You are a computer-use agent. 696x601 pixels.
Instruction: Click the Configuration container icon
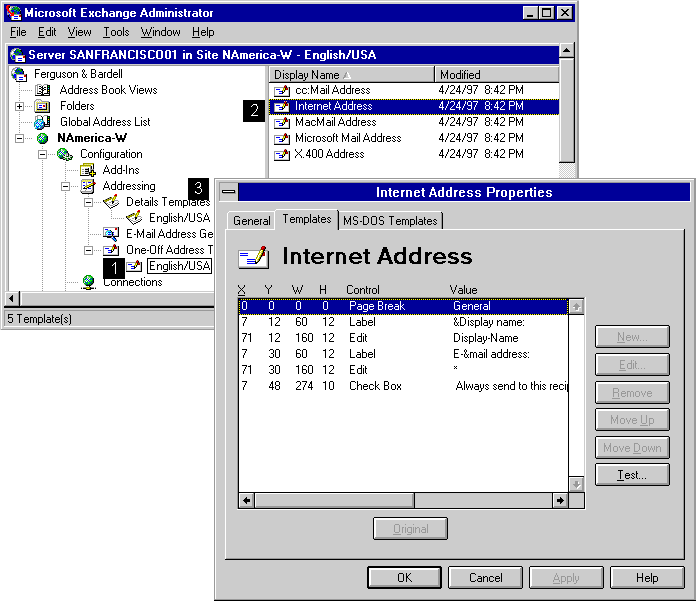pos(65,154)
